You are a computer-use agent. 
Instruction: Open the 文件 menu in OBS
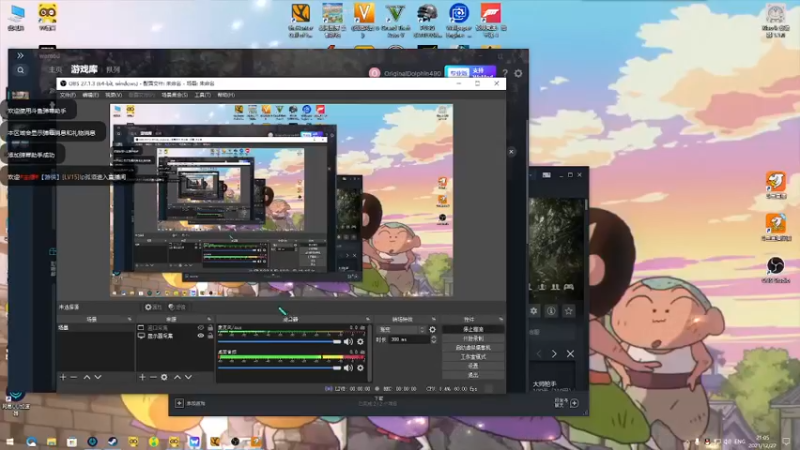(67, 95)
